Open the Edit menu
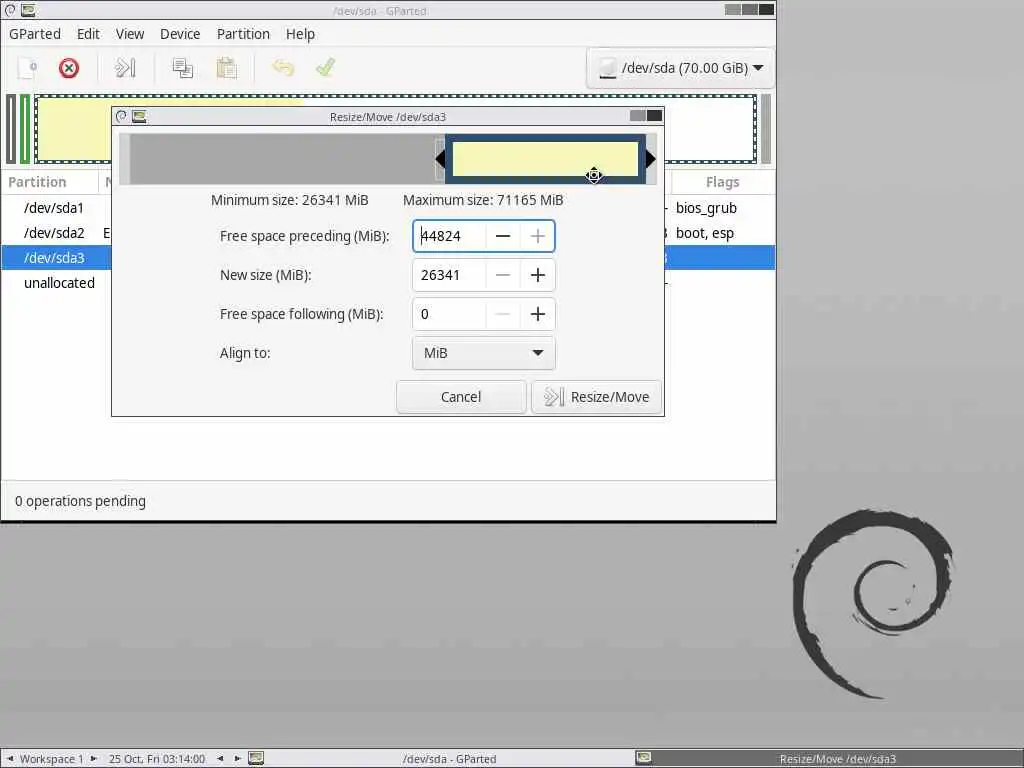This screenshot has width=1024, height=768. click(88, 34)
